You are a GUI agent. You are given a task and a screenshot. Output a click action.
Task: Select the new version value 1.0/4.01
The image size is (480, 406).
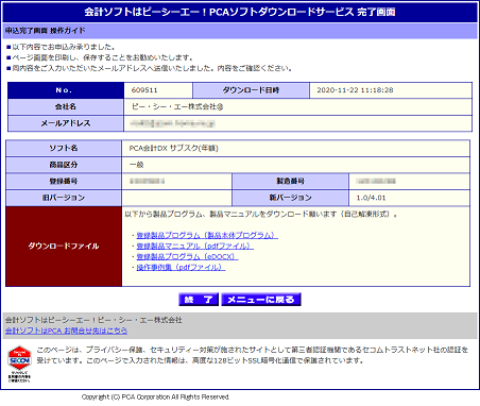371,198
